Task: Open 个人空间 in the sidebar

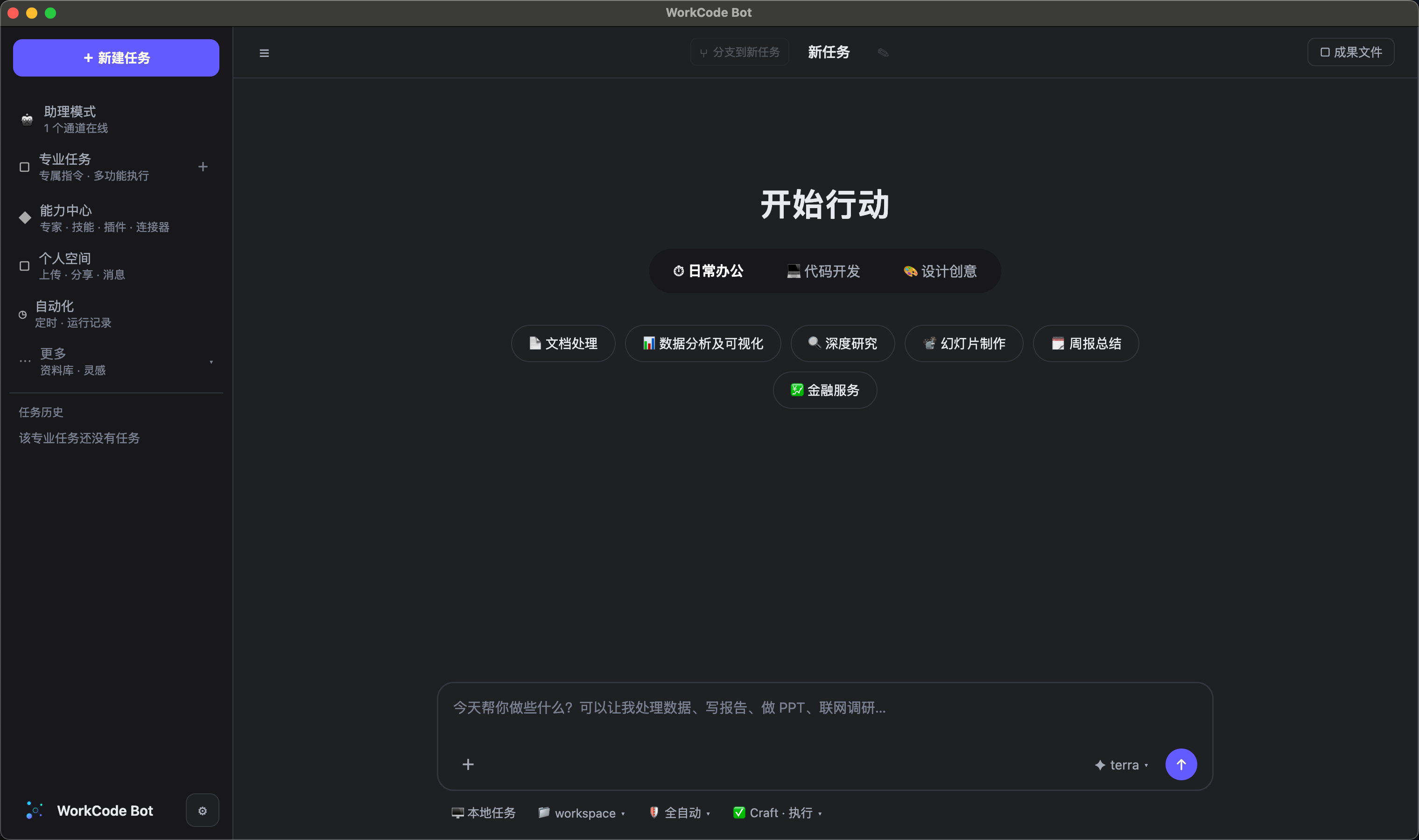Action: coord(116,266)
